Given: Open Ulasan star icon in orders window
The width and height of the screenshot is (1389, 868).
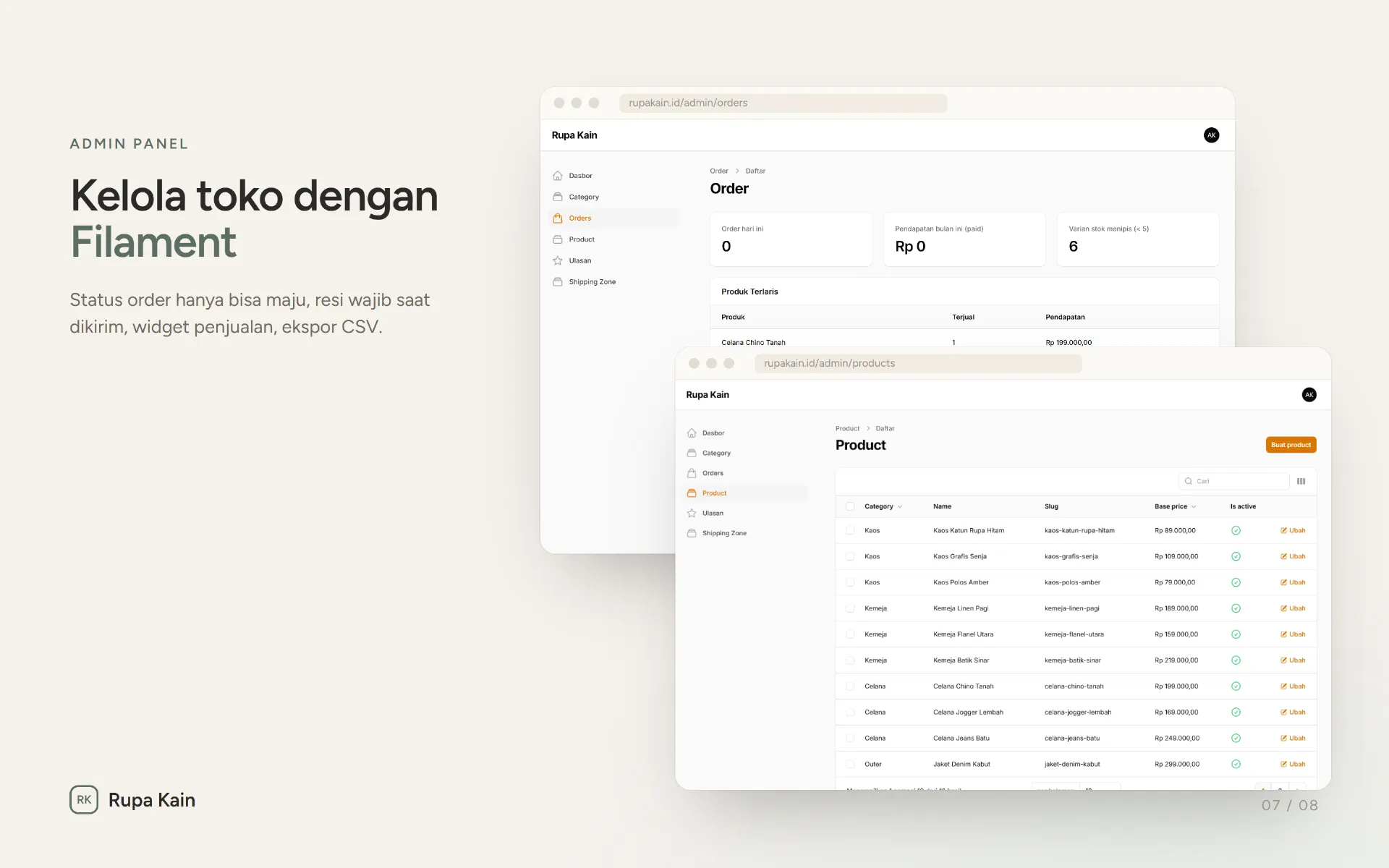Looking at the screenshot, I should click(x=557, y=260).
